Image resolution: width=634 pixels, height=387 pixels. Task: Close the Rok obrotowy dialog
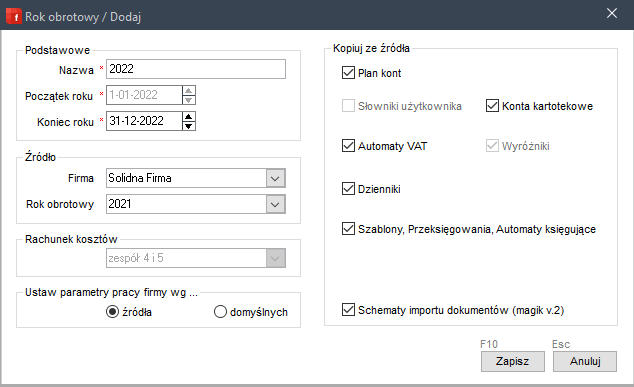click(x=612, y=13)
